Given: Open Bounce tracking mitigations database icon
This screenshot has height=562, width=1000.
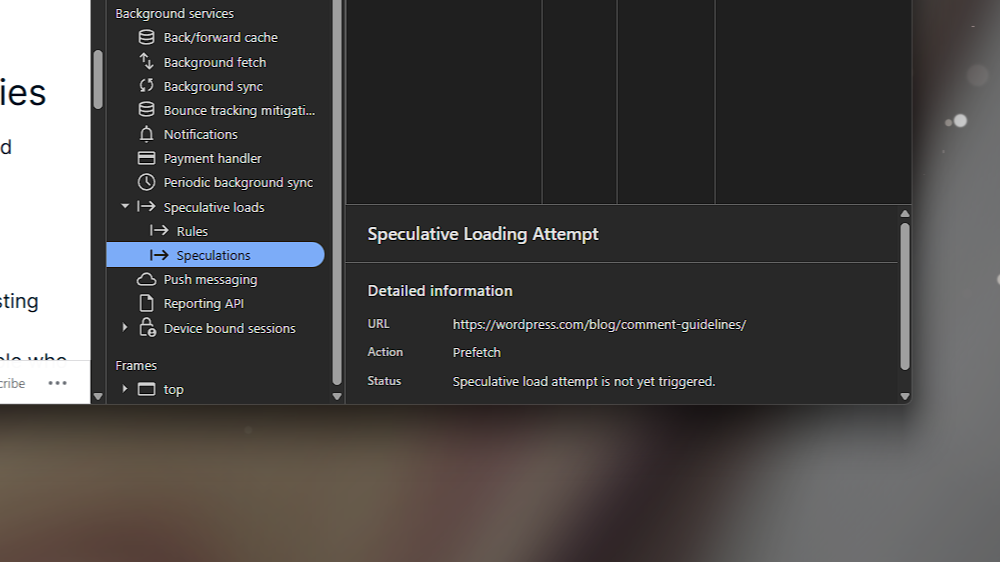Looking at the screenshot, I should coord(147,110).
